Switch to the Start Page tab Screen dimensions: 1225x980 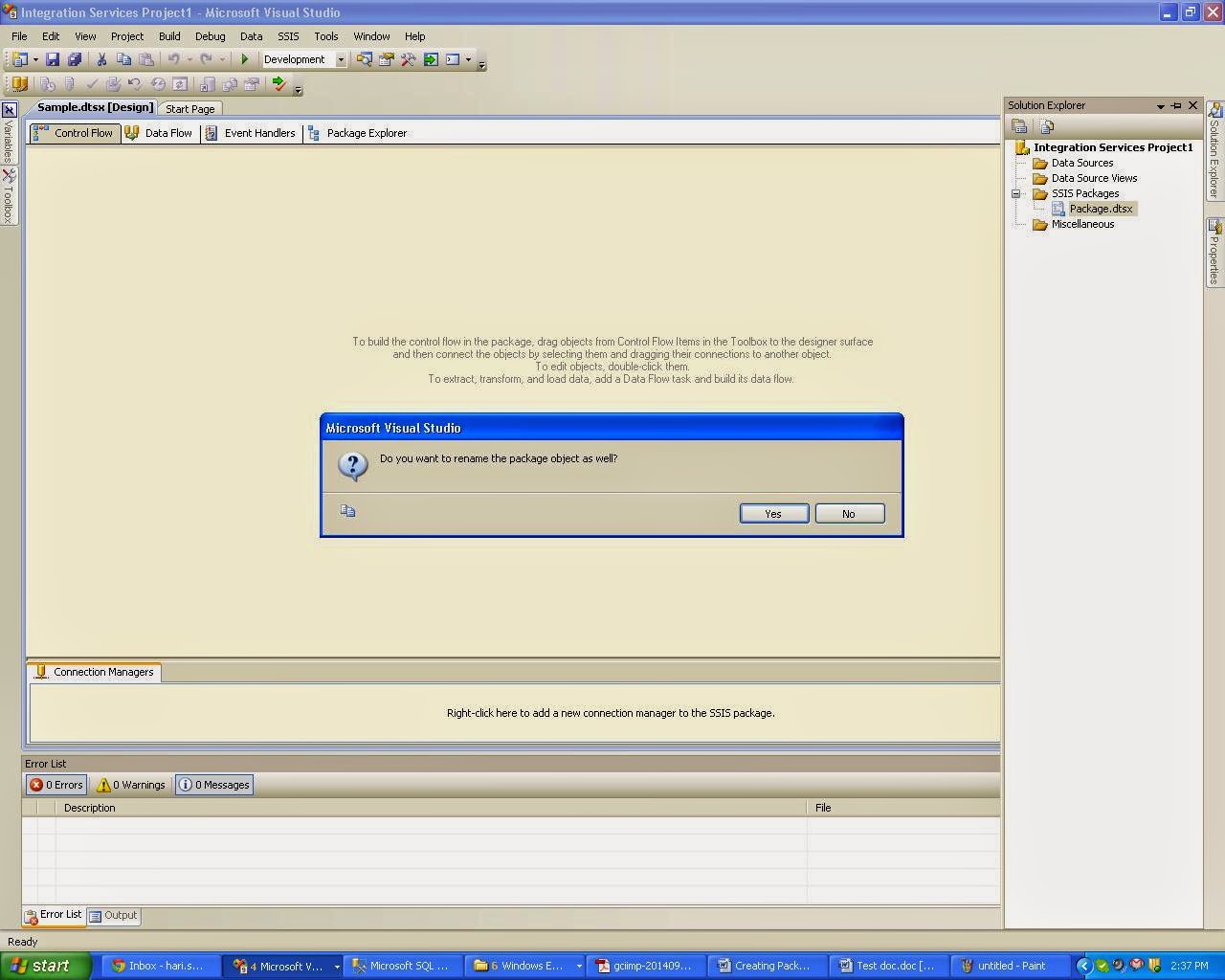(x=189, y=109)
